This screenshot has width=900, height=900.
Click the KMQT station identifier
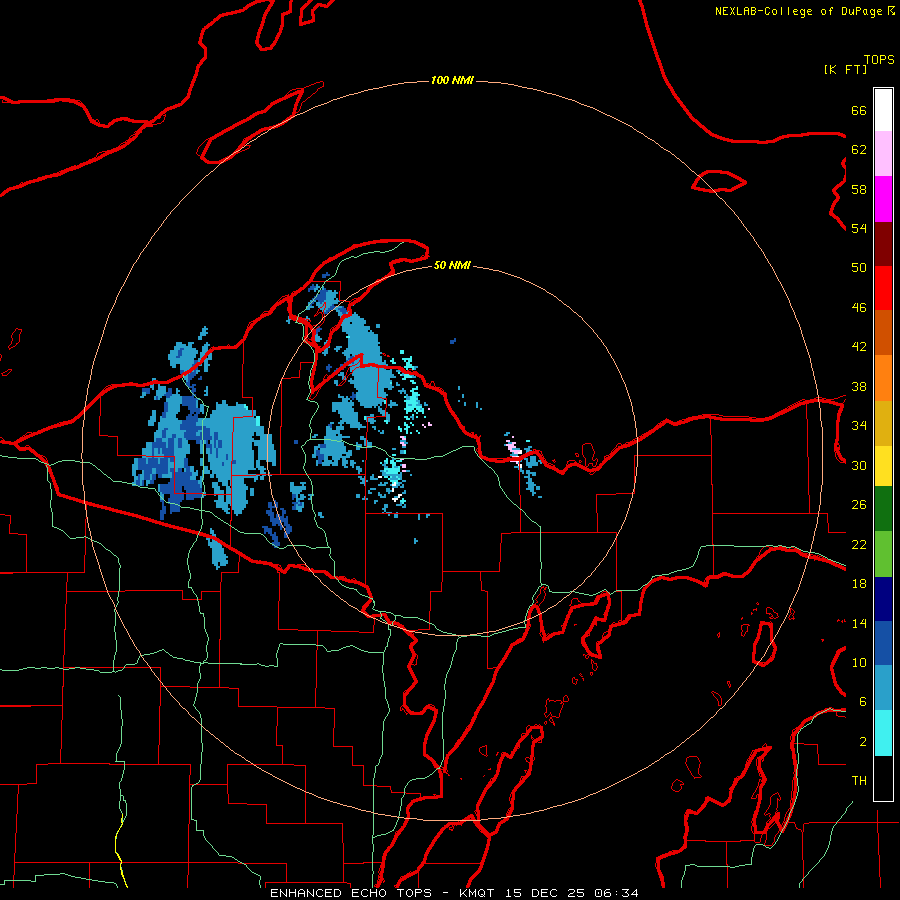pyautogui.click(x=478, y=893)
